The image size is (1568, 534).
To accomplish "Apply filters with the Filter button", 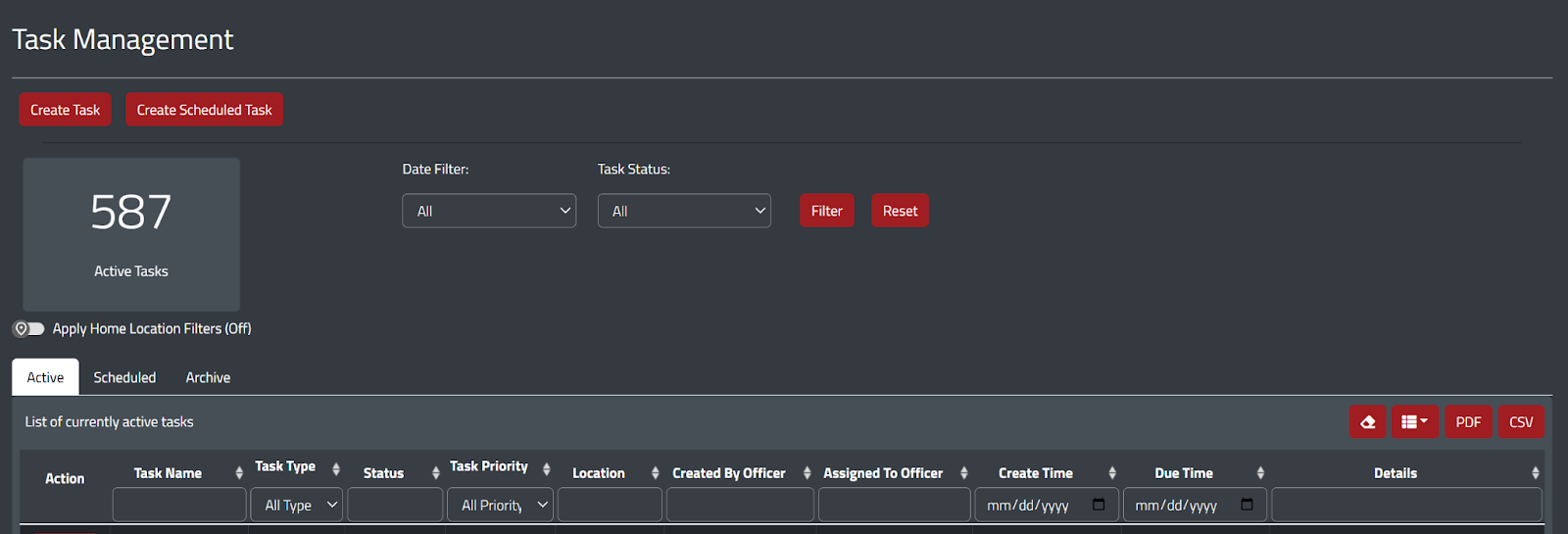I will coord(826,211).
